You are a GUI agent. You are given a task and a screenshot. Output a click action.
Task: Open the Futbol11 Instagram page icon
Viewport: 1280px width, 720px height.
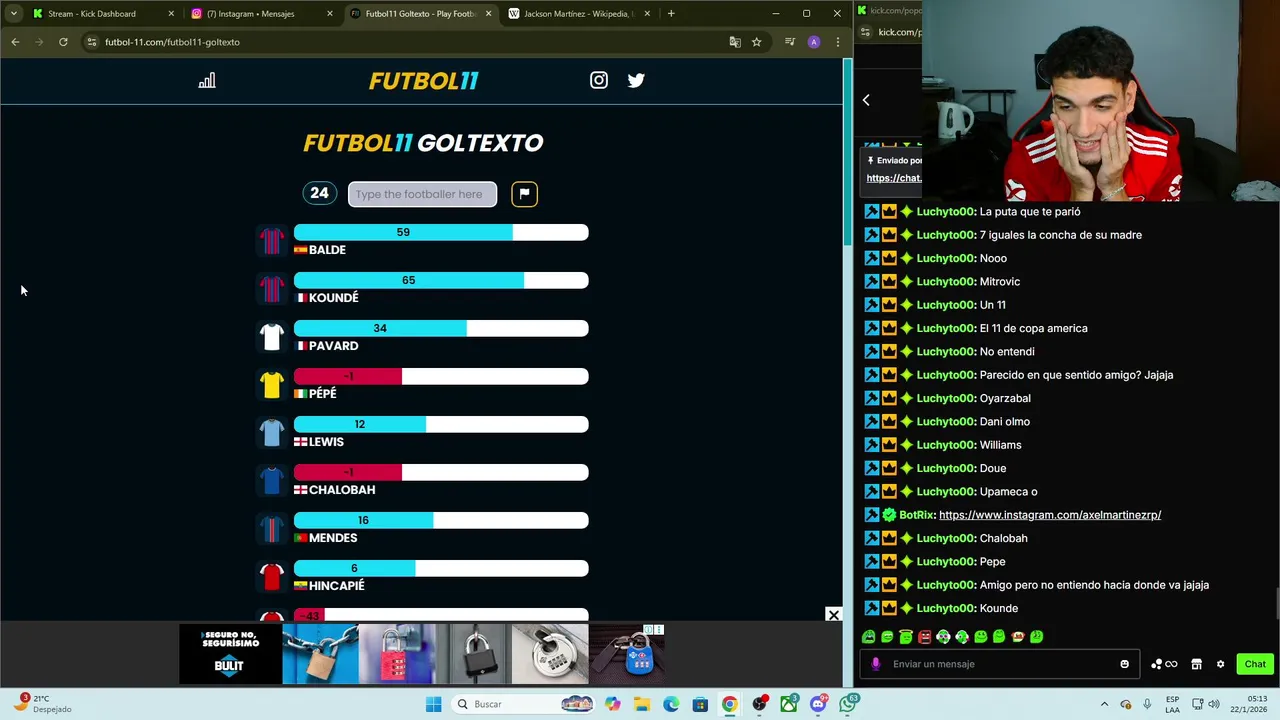(x=599, y=80)
